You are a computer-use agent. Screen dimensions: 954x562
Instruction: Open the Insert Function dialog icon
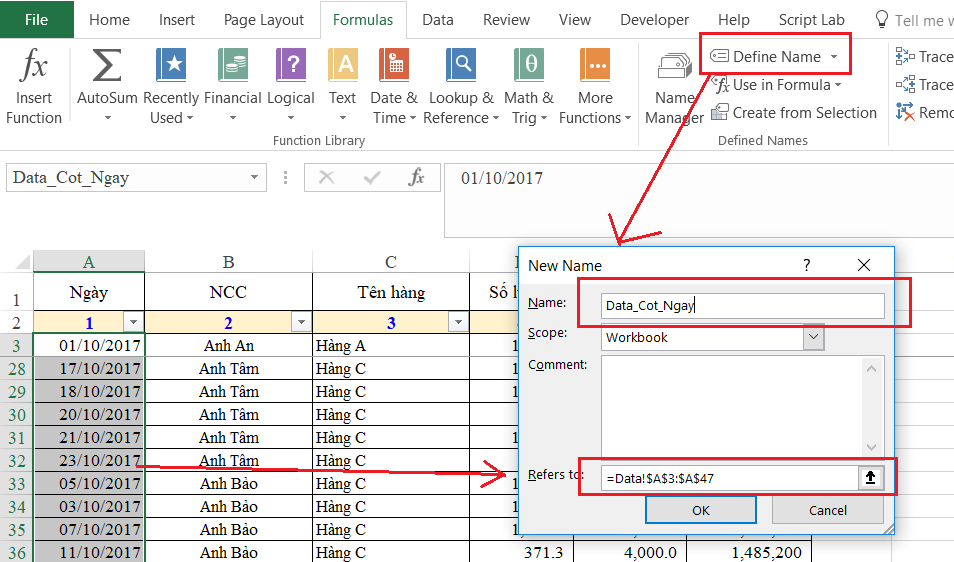[x=34, y=70]
